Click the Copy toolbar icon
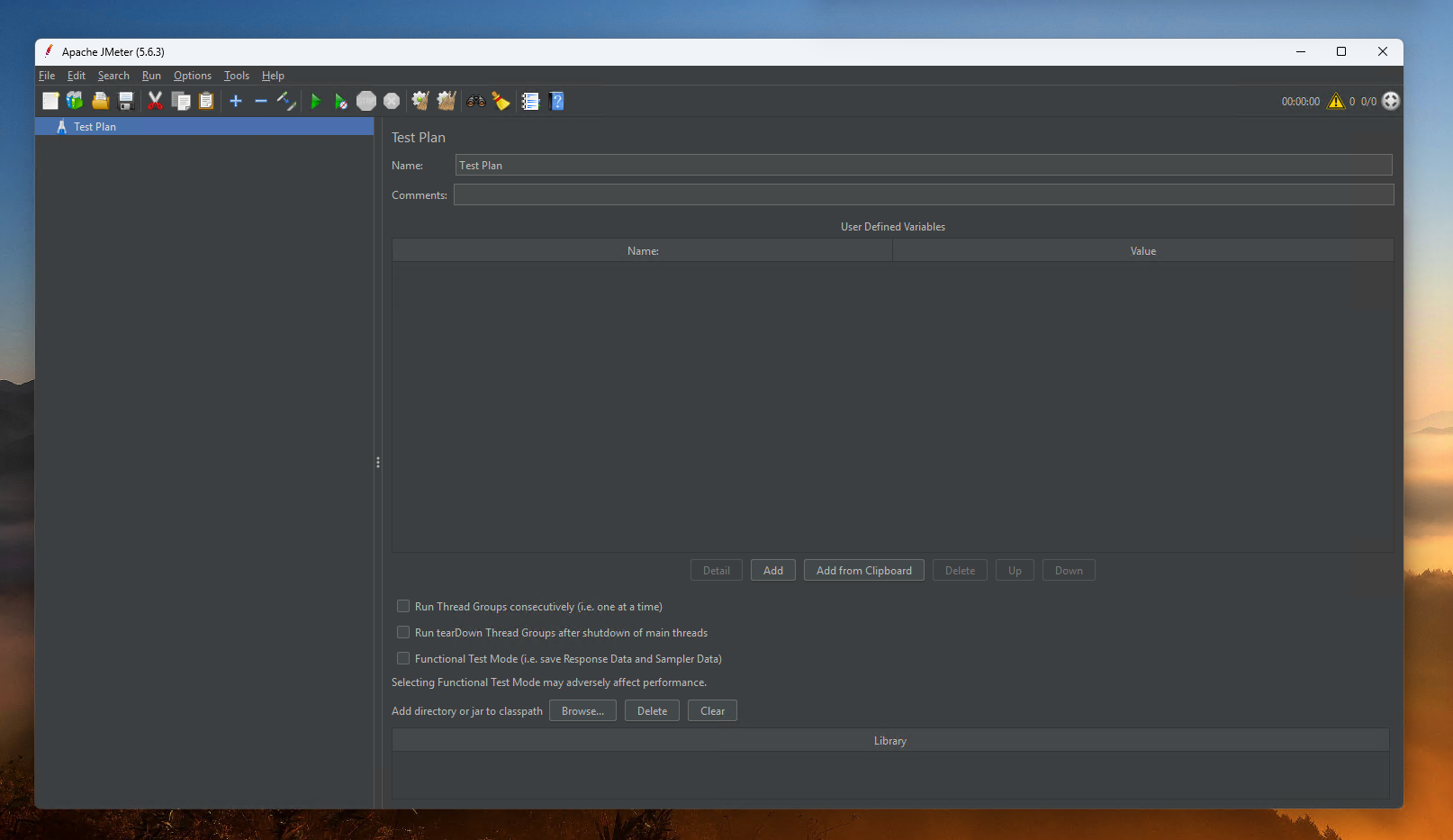Image resolution: width=1453 pixels, height=840 pixels. click(181, 101)
